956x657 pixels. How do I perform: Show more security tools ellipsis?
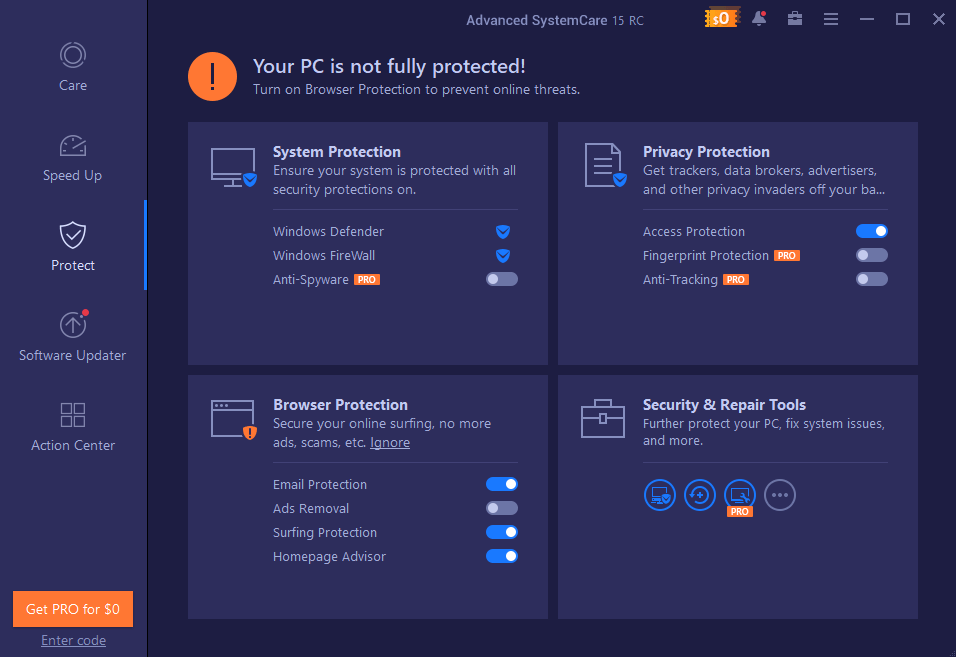click(x=780, y=495)
